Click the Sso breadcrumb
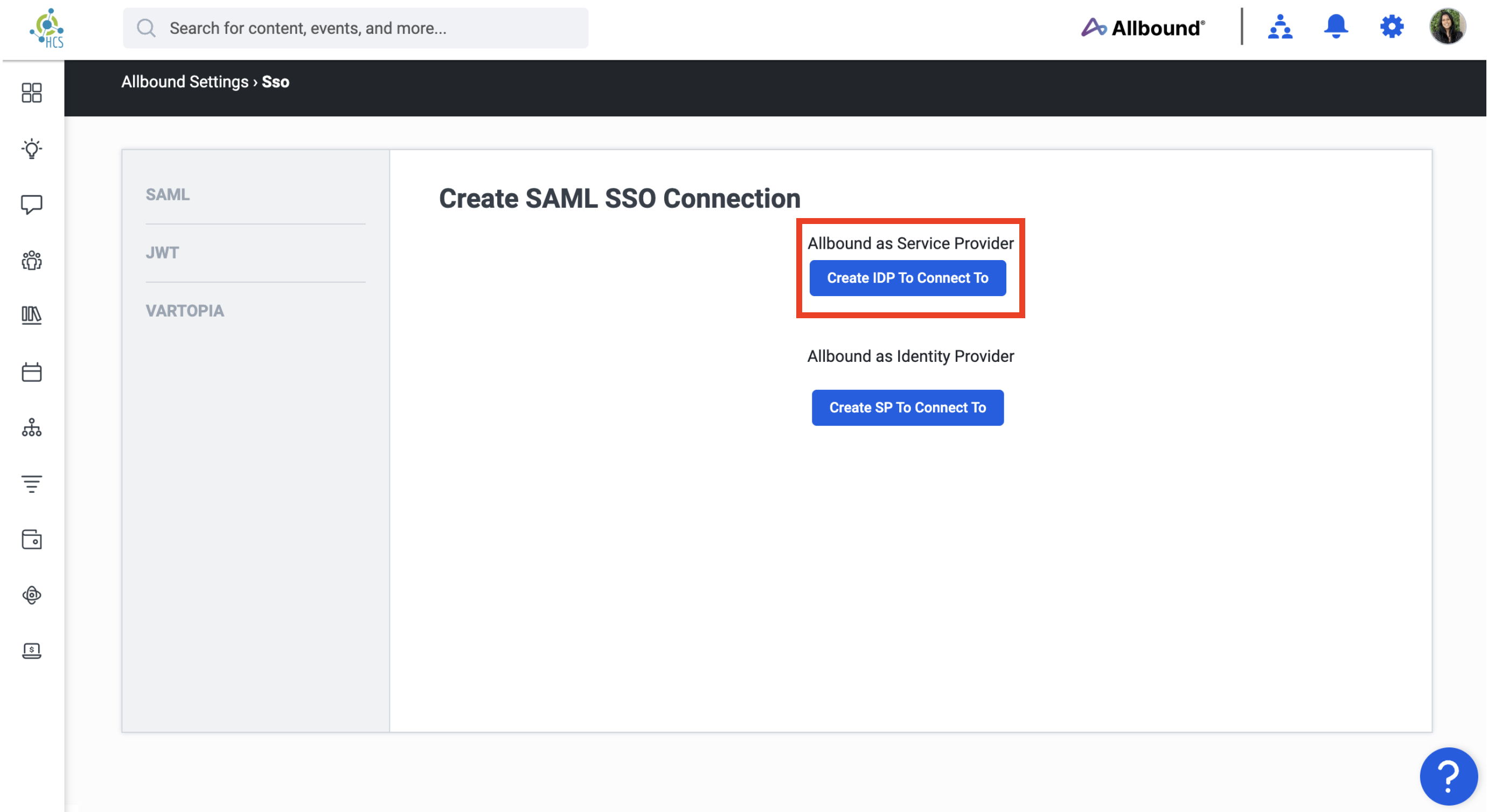1488x812 pixels. pos(275,82)
